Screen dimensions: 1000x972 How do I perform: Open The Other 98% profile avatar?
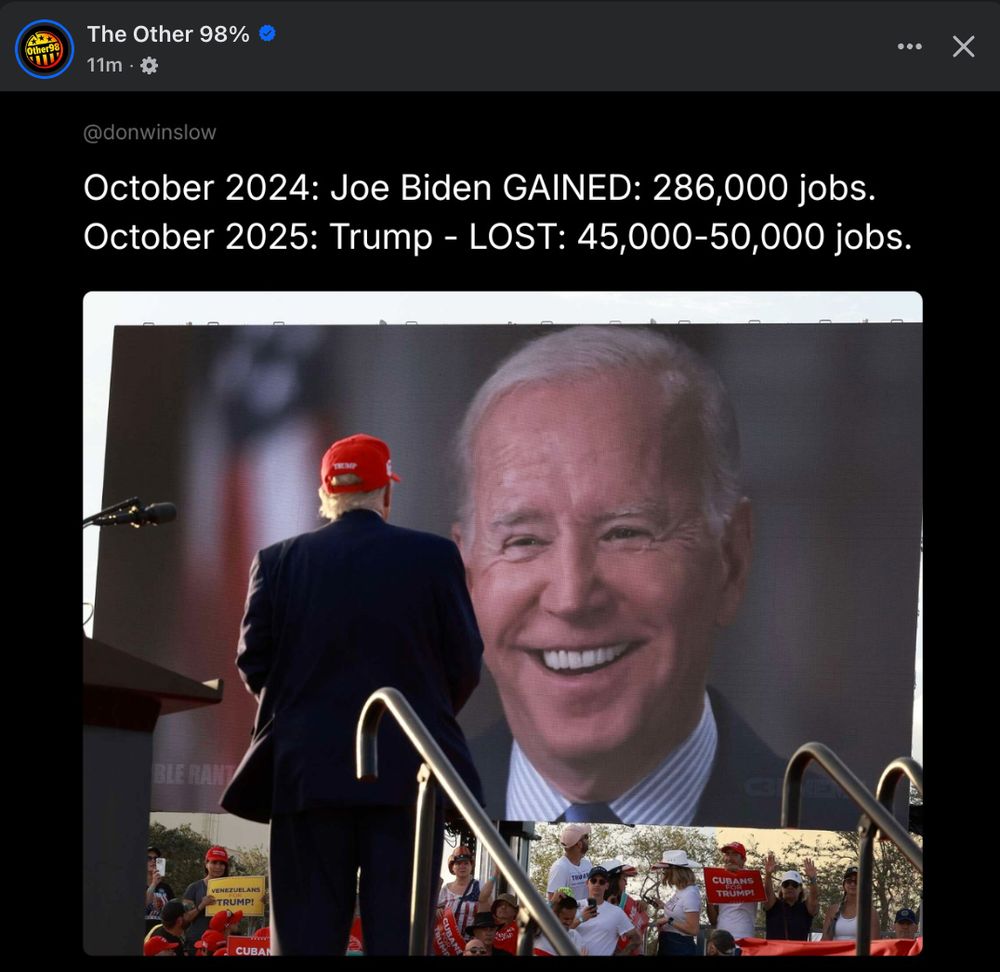pyautogui.click(x=44, y=49)
